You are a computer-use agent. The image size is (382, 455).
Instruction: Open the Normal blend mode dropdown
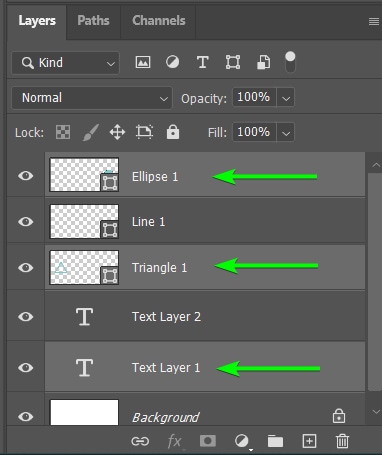click(92, 98)
